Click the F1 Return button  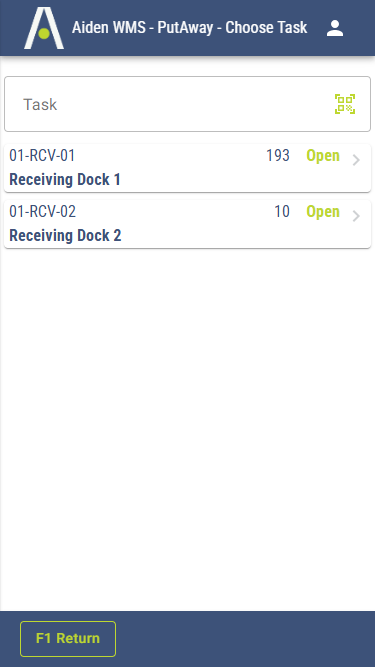68,638
